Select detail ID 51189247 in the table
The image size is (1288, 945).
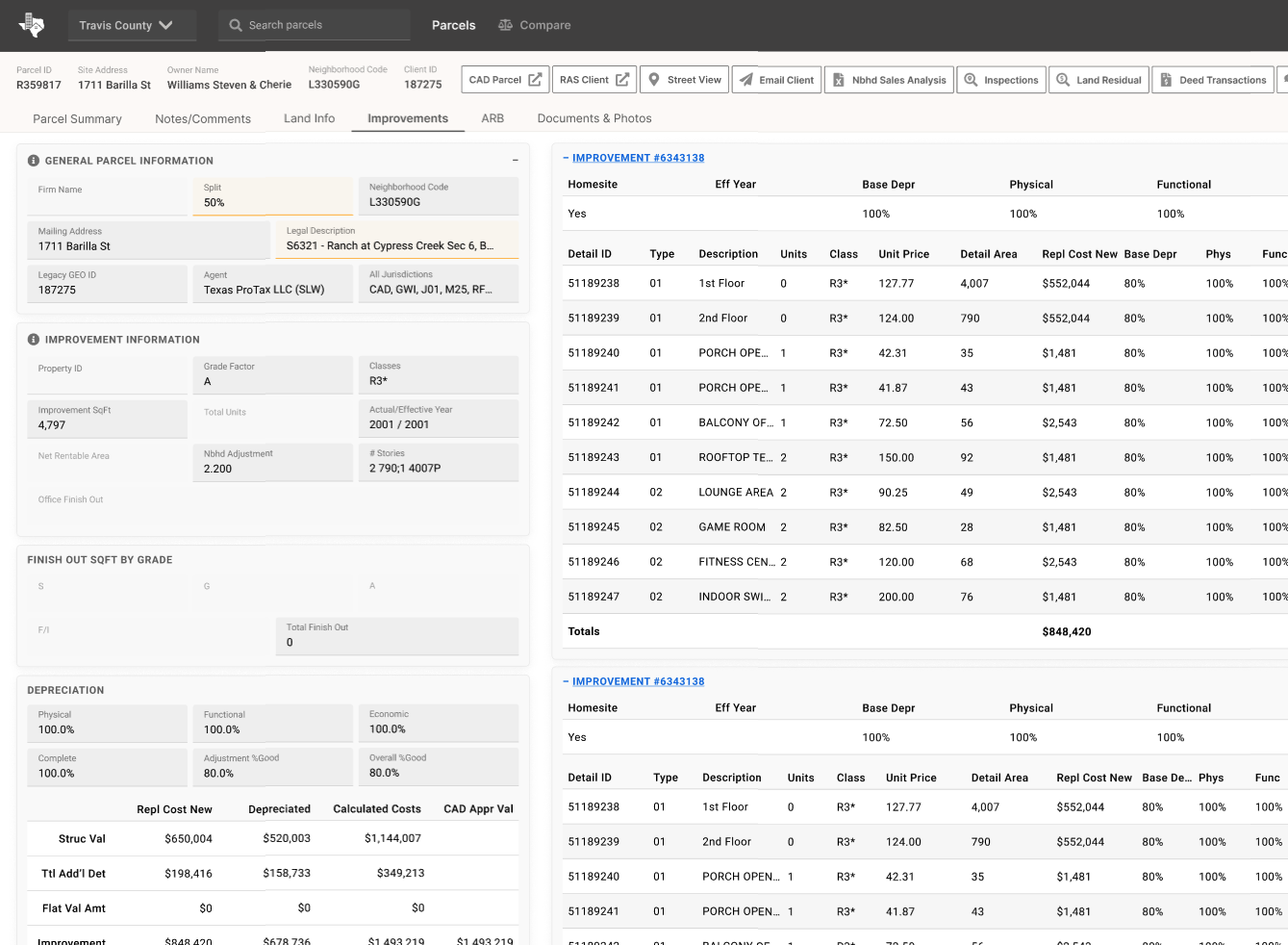tap(593, 597)
